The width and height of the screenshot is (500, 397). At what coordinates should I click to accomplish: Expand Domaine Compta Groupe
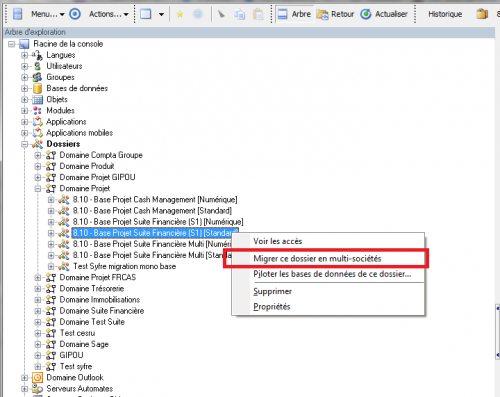(38, 155)
